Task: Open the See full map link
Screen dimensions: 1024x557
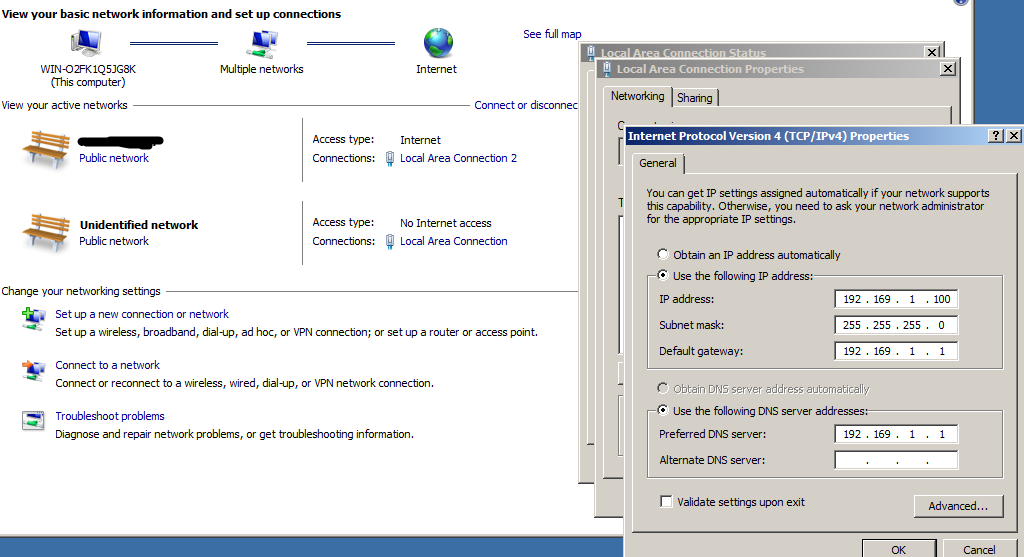Action: (x=552, y=34)
